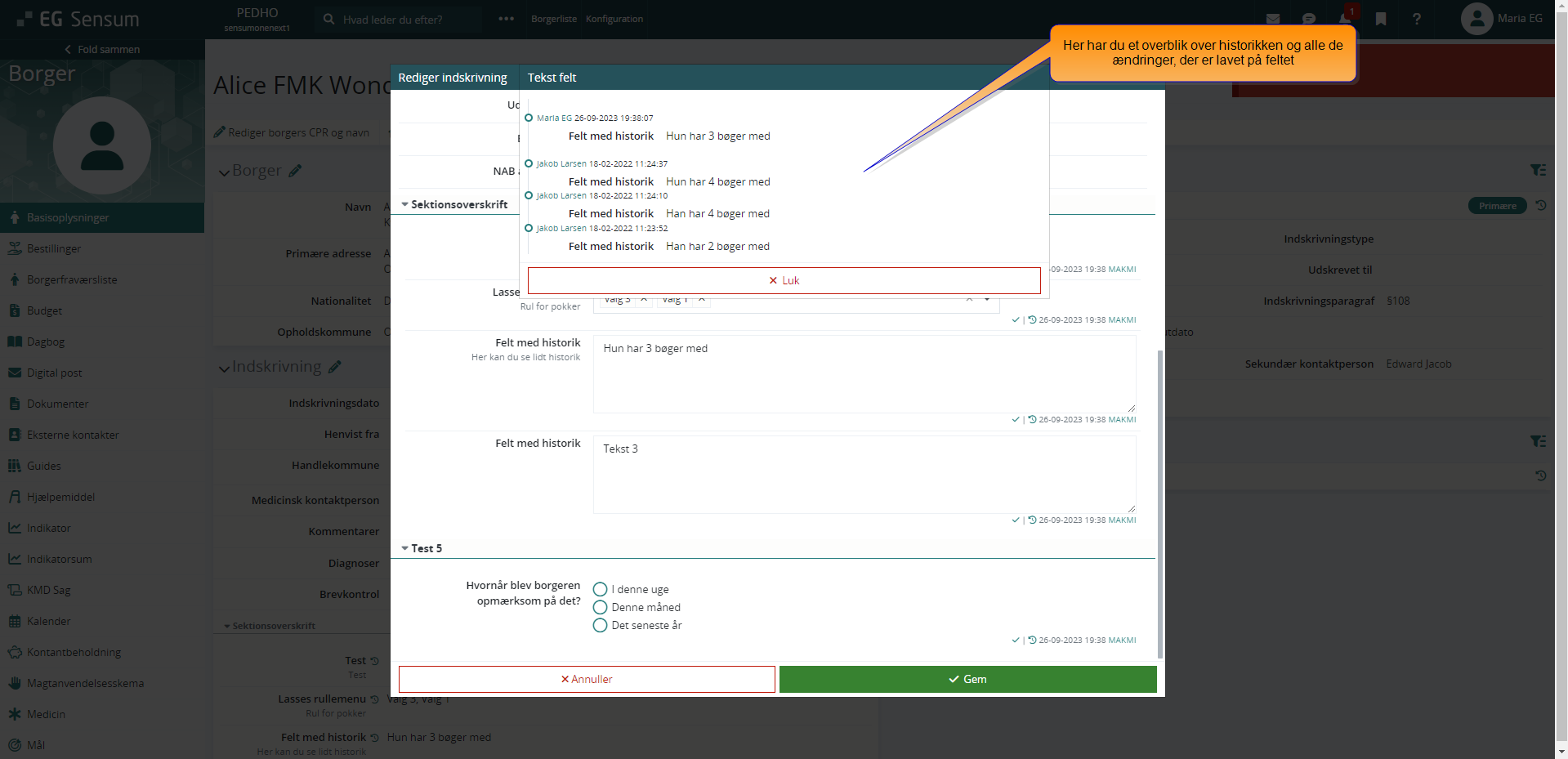Image resolution: width=1568 pixels, height=759 pixels.
Task: Switch to Rediger indskrivning tab
Action: (x=453, y=78)
